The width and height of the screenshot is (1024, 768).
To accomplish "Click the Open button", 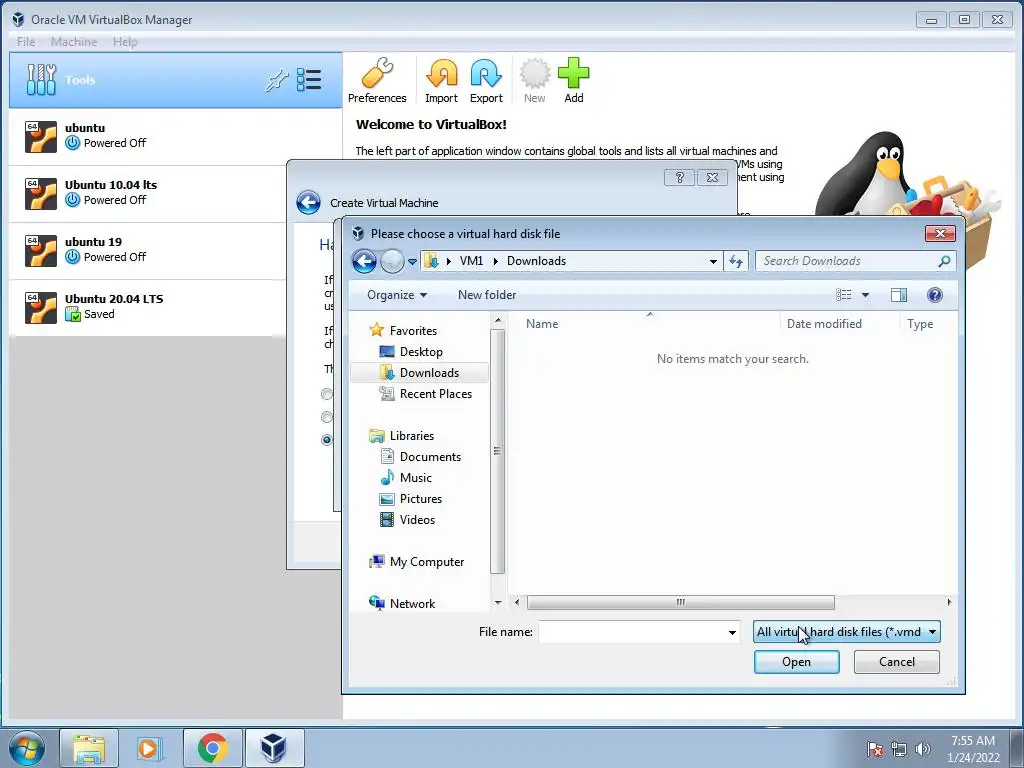I will 797,662.
